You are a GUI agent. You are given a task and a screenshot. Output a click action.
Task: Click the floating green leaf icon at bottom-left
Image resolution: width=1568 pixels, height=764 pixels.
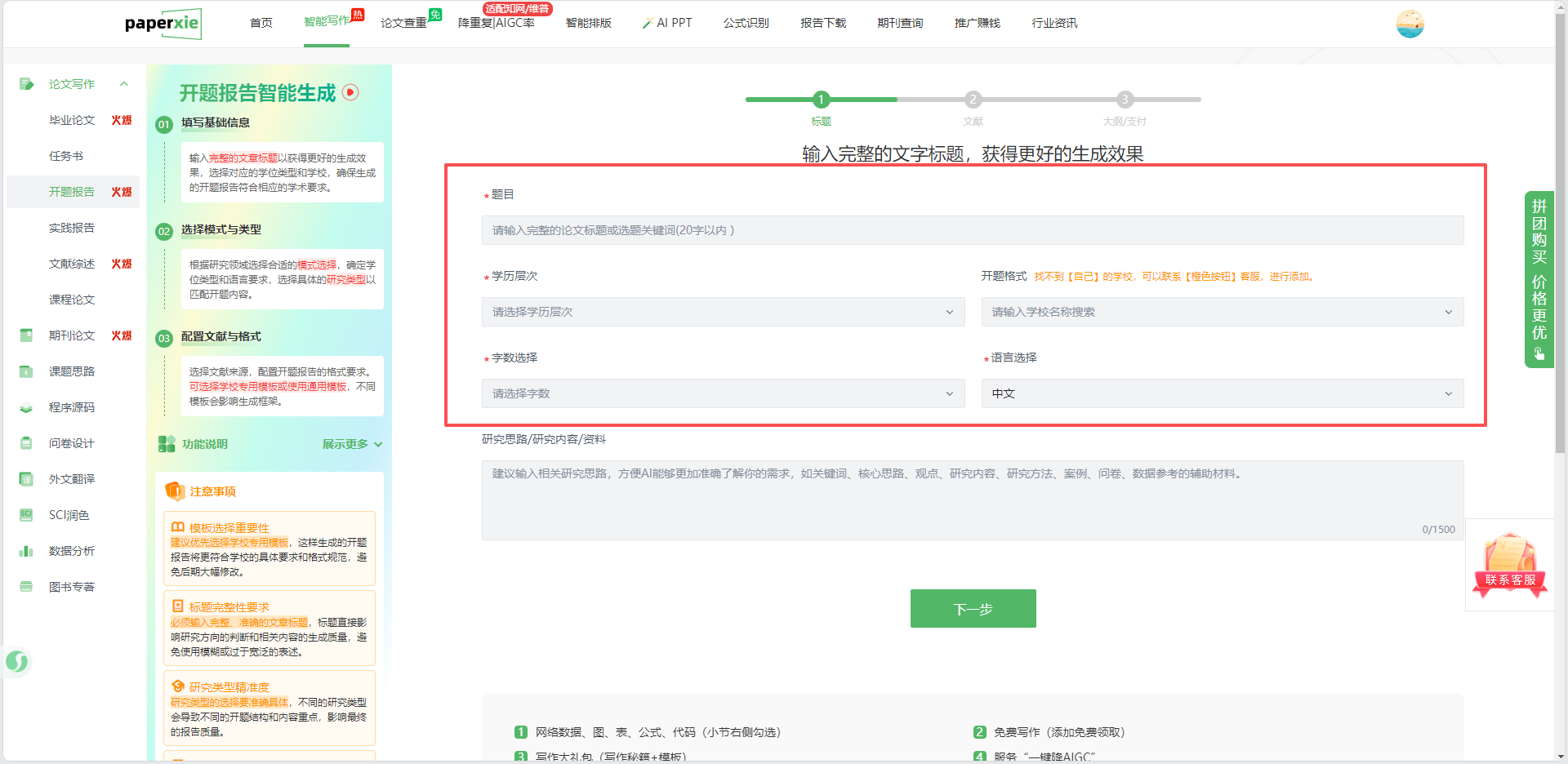click(x=17, y=661)
